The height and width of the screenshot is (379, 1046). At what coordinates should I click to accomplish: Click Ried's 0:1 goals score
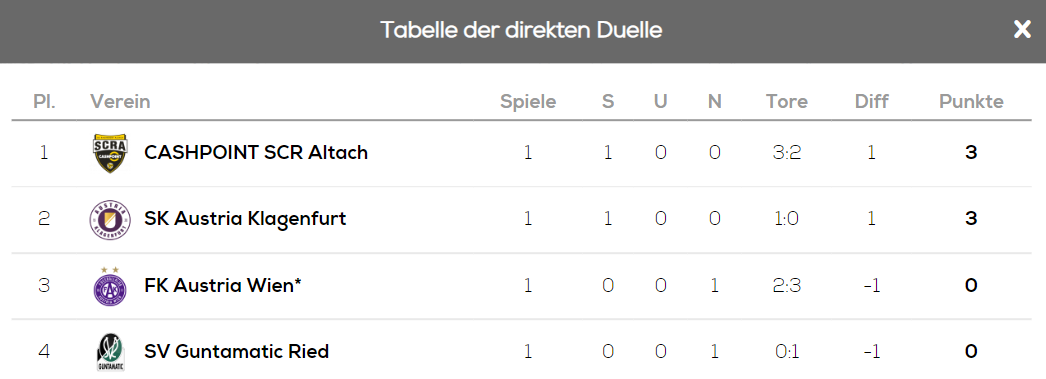click(787, 352)
